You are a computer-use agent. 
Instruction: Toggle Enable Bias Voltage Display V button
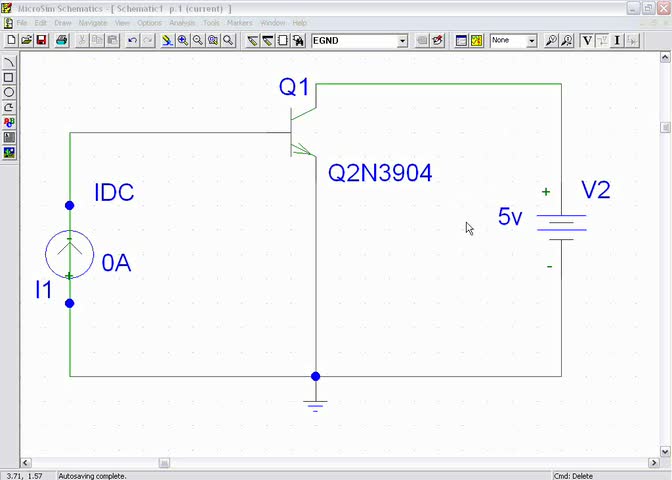587,40
